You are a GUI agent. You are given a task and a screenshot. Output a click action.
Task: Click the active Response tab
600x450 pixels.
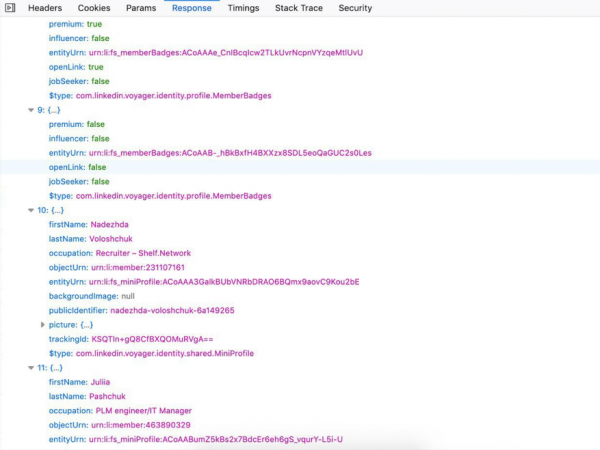191,8
